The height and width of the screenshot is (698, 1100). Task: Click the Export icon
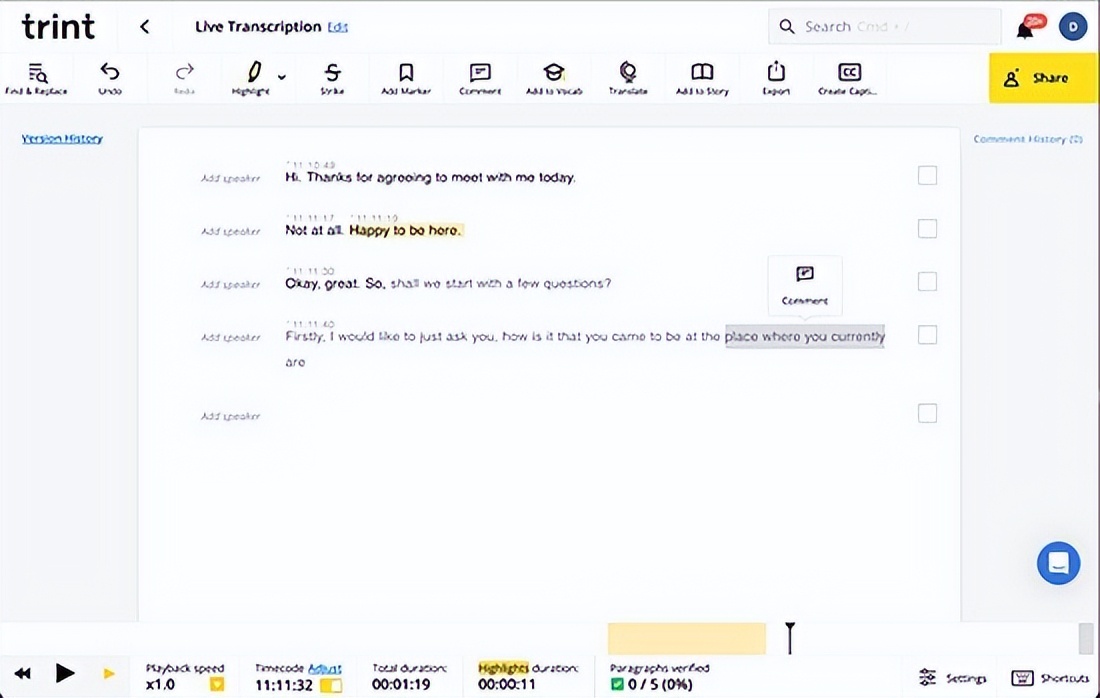tap(776, 78)
